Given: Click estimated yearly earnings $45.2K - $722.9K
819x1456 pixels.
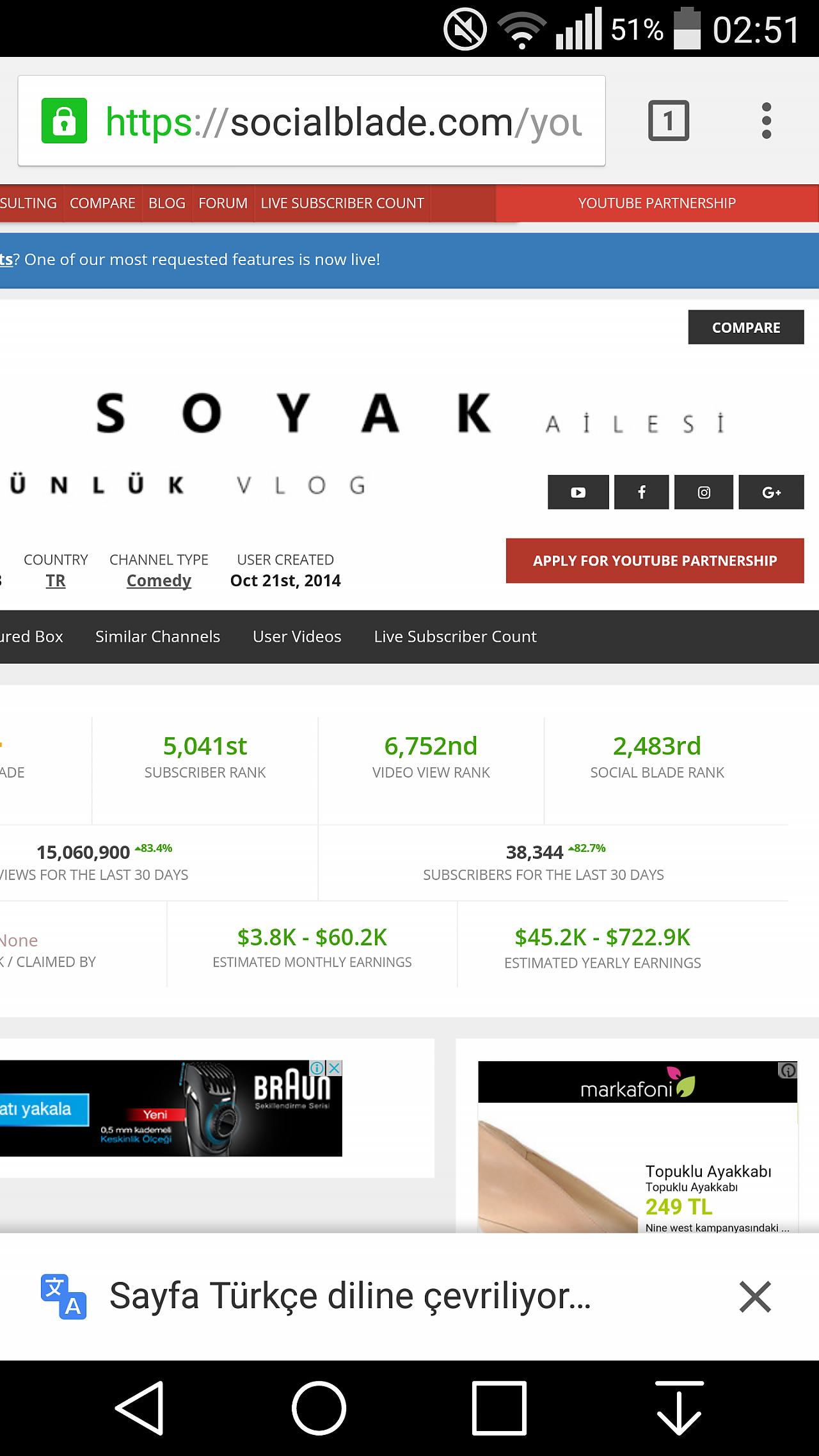Looking at the screenshot, I should pos(603,938).
